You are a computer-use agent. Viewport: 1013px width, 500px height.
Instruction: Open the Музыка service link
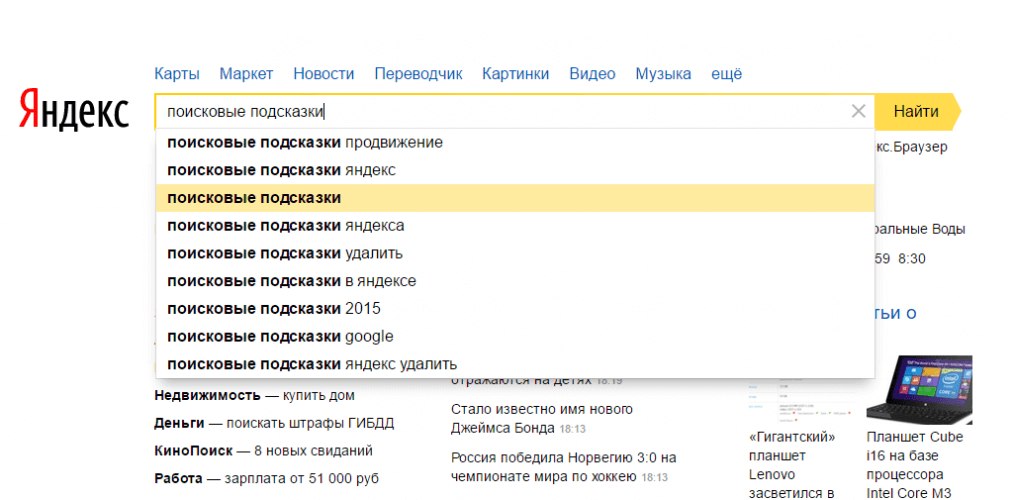663,74
